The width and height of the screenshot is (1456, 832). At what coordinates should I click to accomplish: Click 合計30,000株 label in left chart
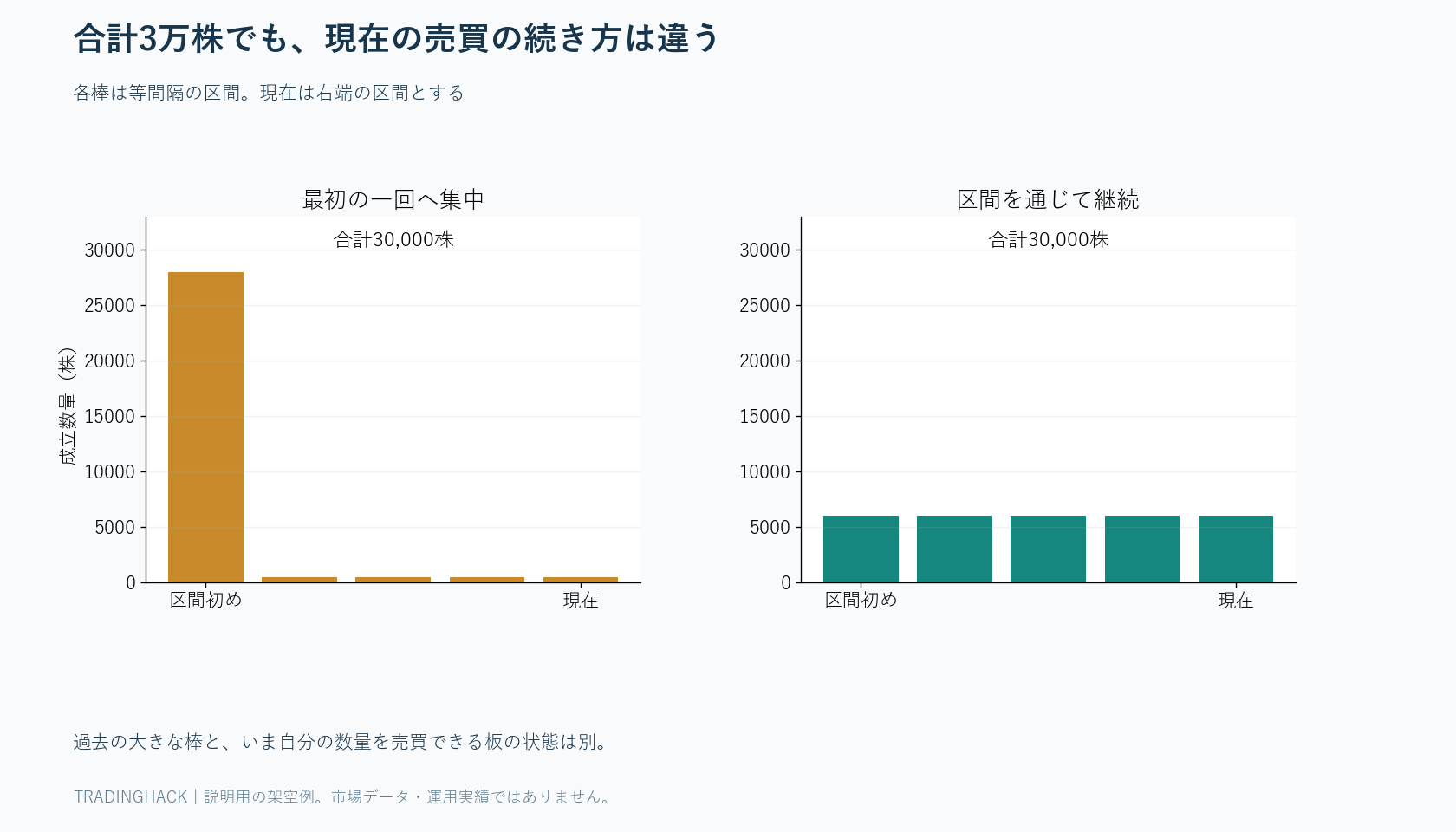[393, 239]
